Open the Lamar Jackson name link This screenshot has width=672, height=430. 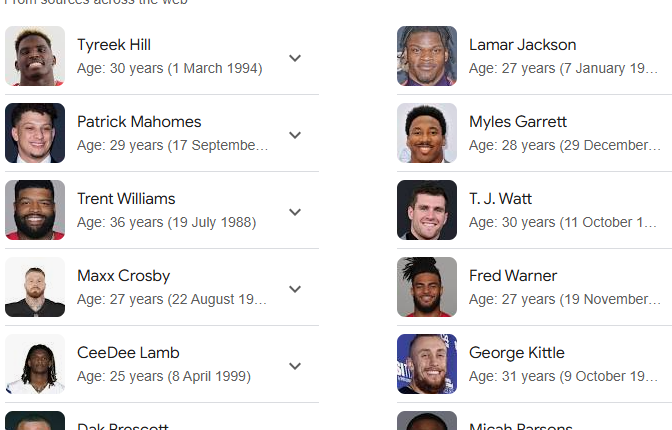522,45
